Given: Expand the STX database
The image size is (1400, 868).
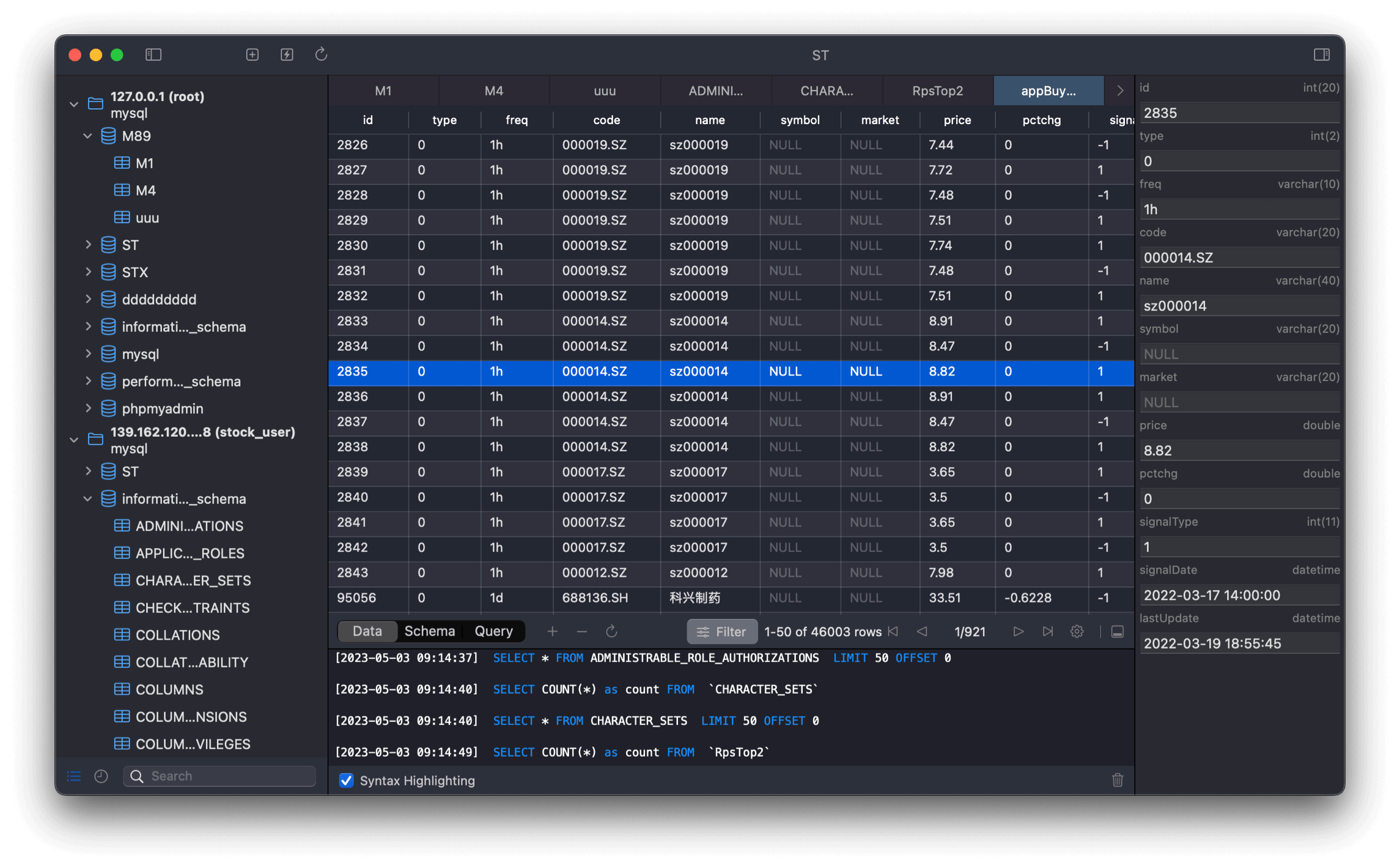Looking at the screenshot, I should (x=88, y=272).
